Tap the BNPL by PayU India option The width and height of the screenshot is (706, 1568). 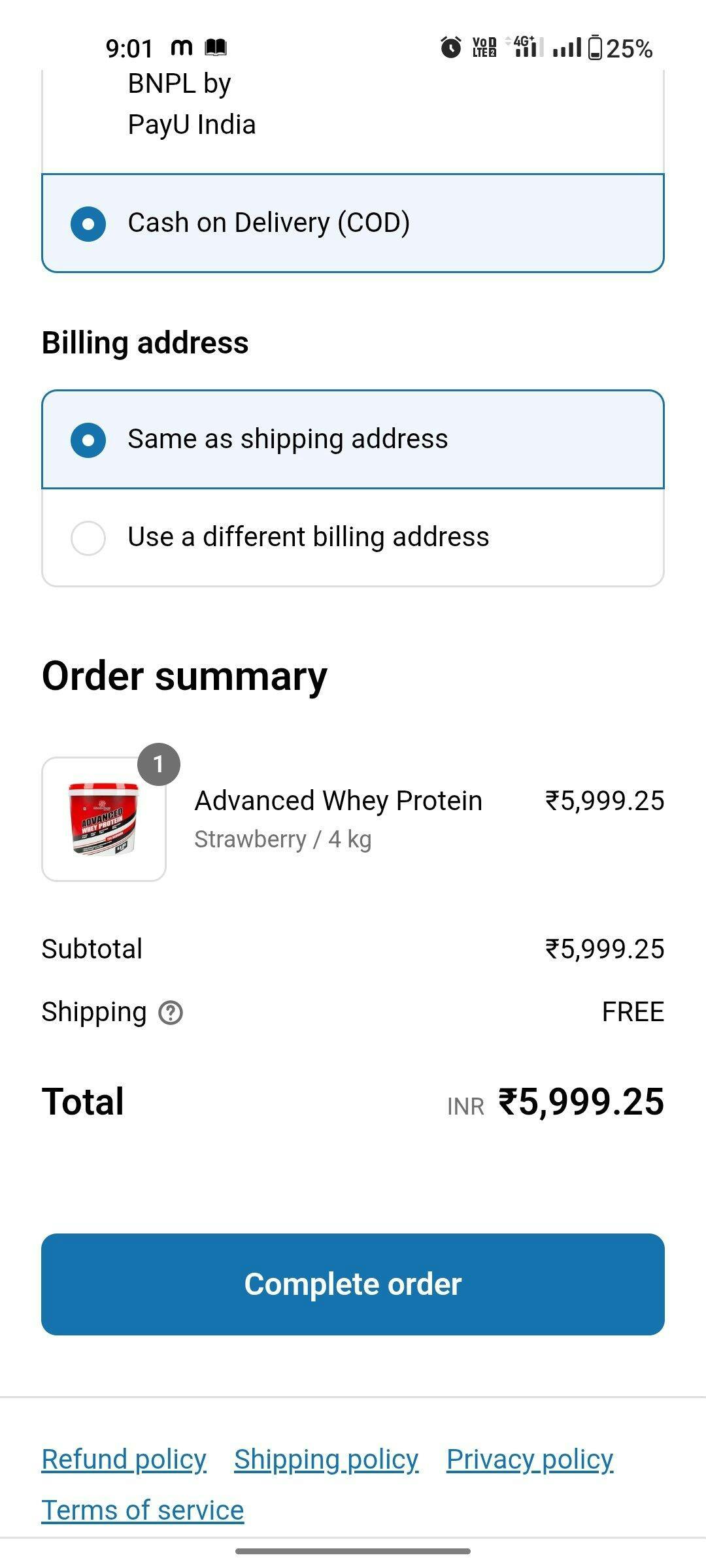coord(192,105)
